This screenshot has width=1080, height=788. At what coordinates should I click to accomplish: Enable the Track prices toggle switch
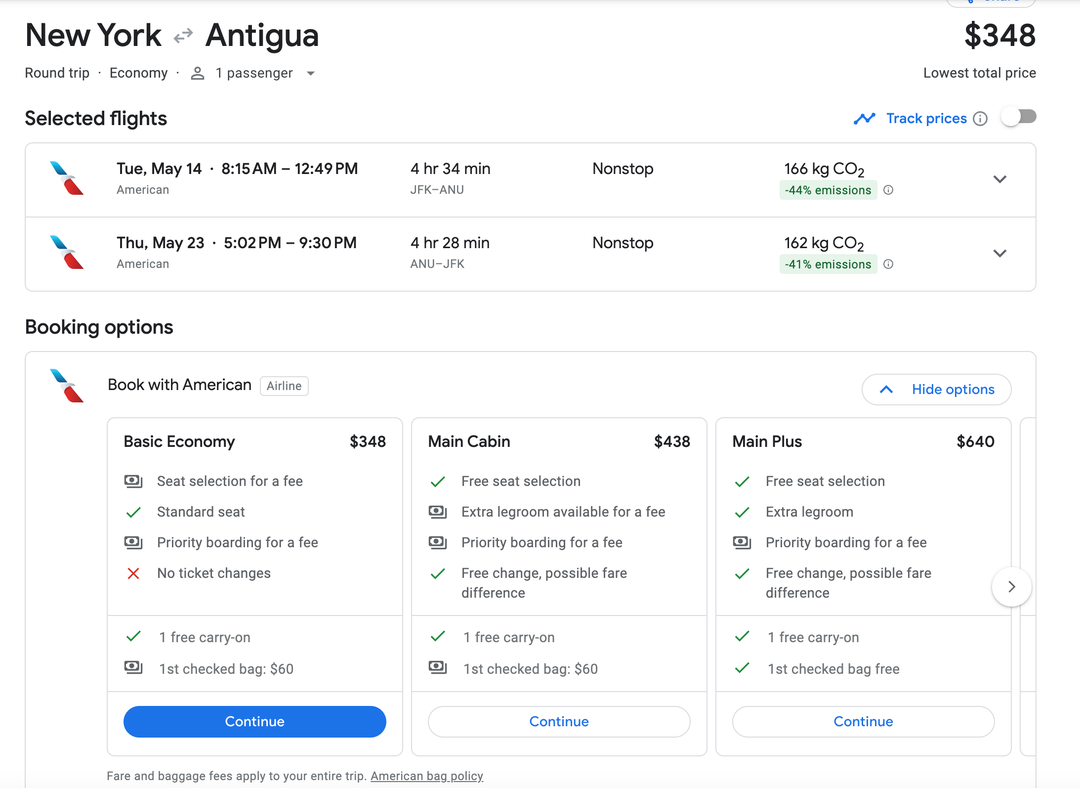1018,116
